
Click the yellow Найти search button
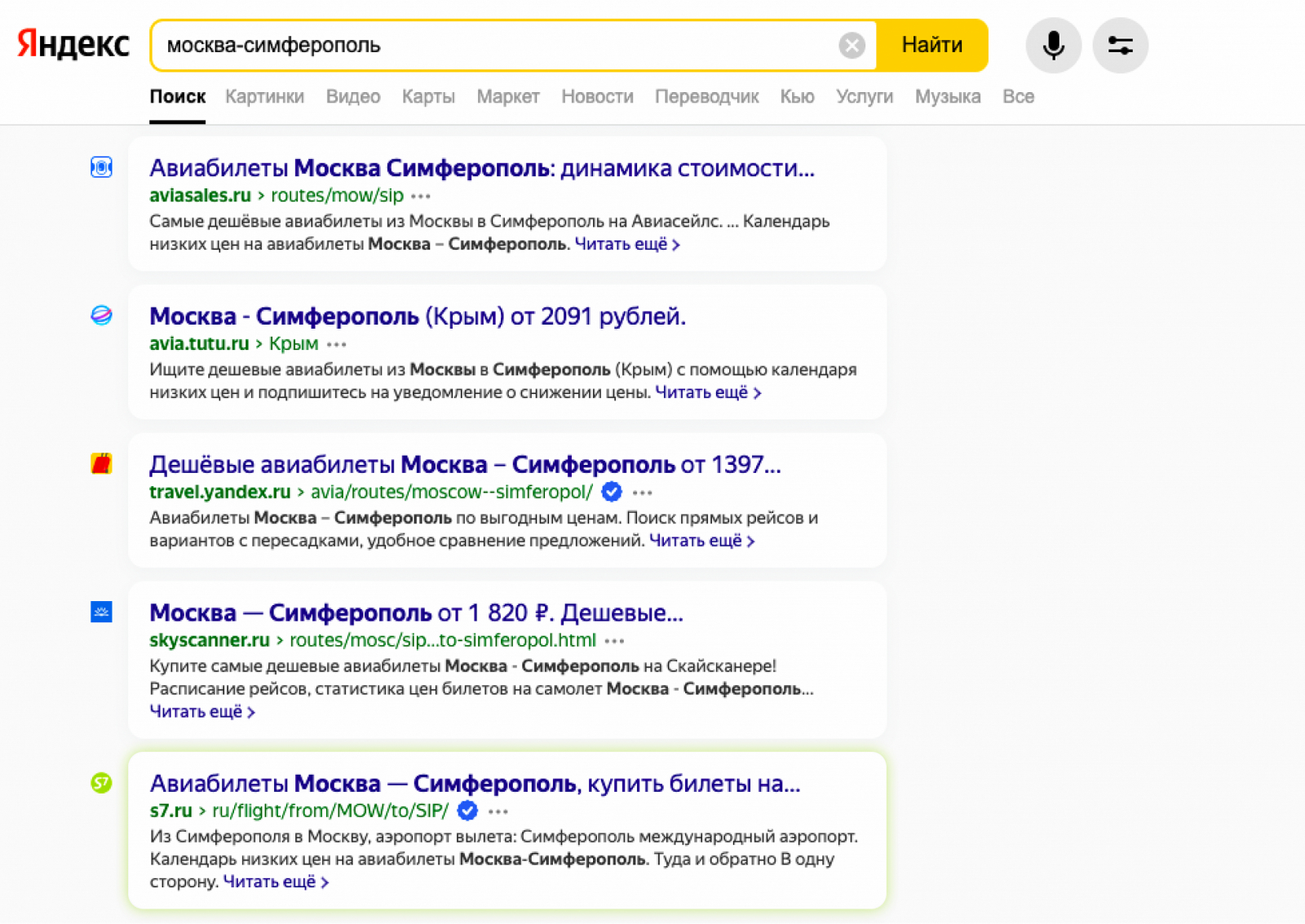[x=931, y=45]
